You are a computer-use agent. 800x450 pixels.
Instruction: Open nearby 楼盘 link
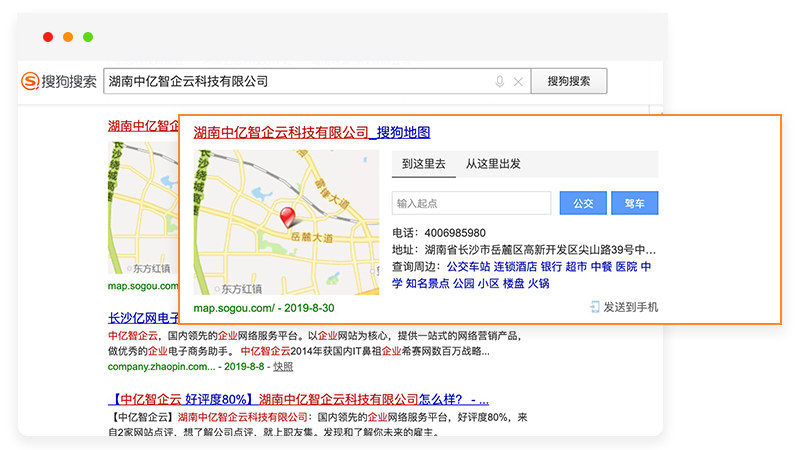click(513, 284)
